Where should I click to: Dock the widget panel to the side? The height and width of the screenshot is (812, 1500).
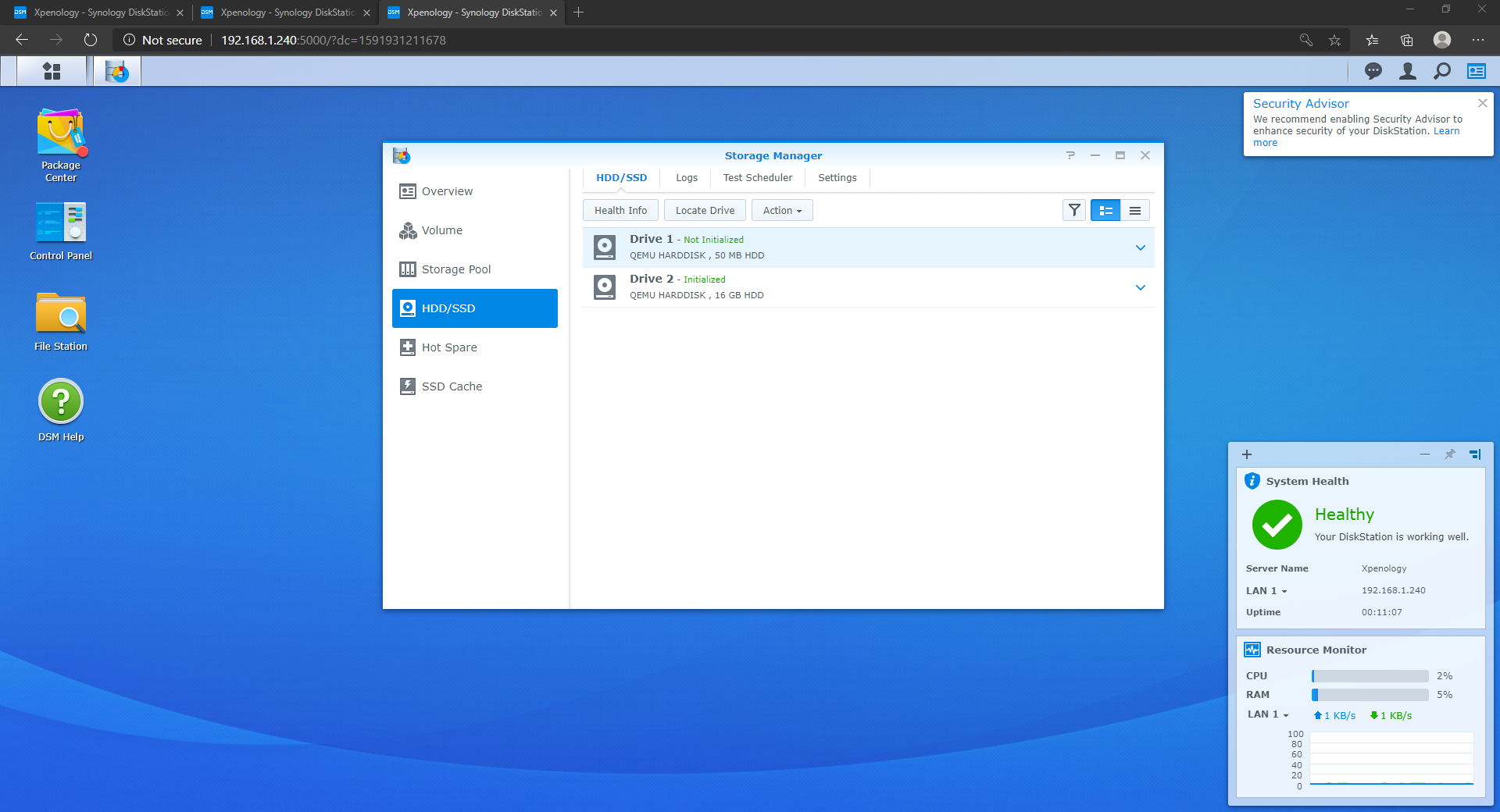[x=1475, y=454]
